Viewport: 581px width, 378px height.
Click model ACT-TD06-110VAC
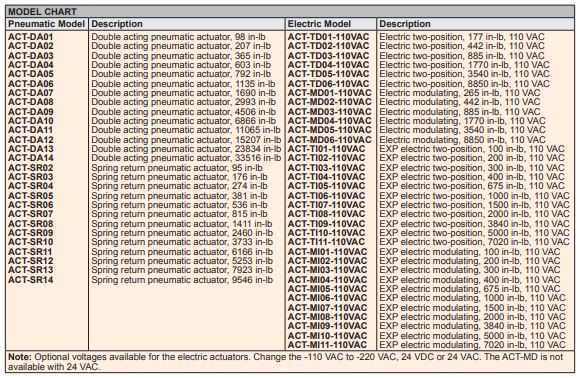328,84
